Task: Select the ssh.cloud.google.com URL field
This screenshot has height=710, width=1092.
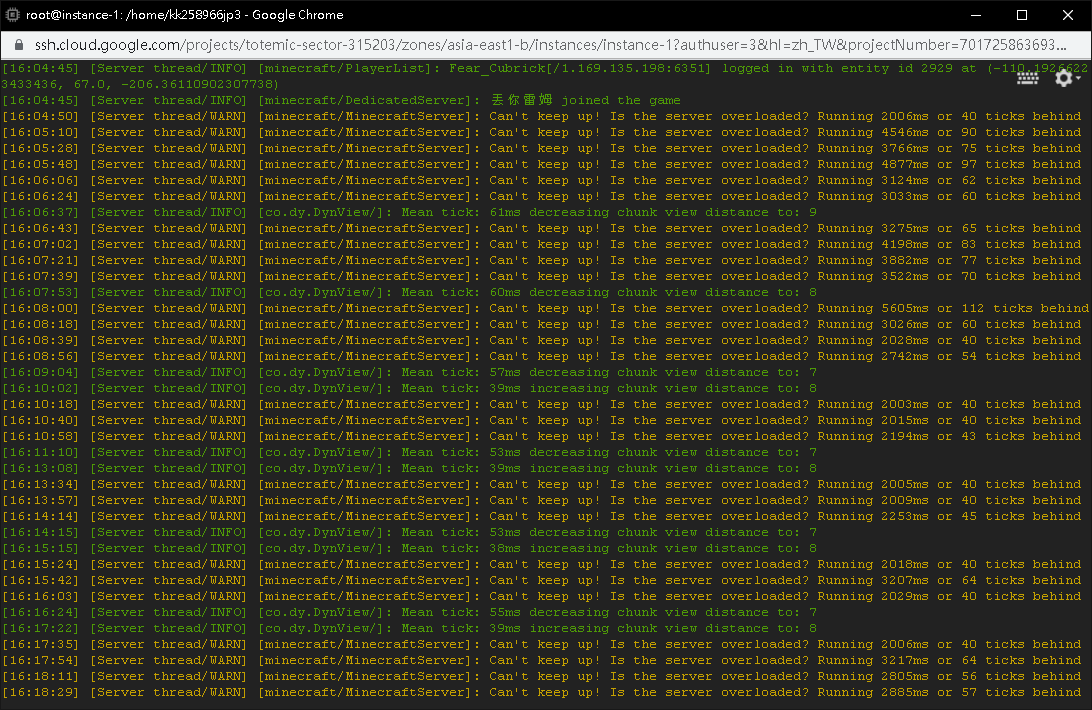Action: 550,45
